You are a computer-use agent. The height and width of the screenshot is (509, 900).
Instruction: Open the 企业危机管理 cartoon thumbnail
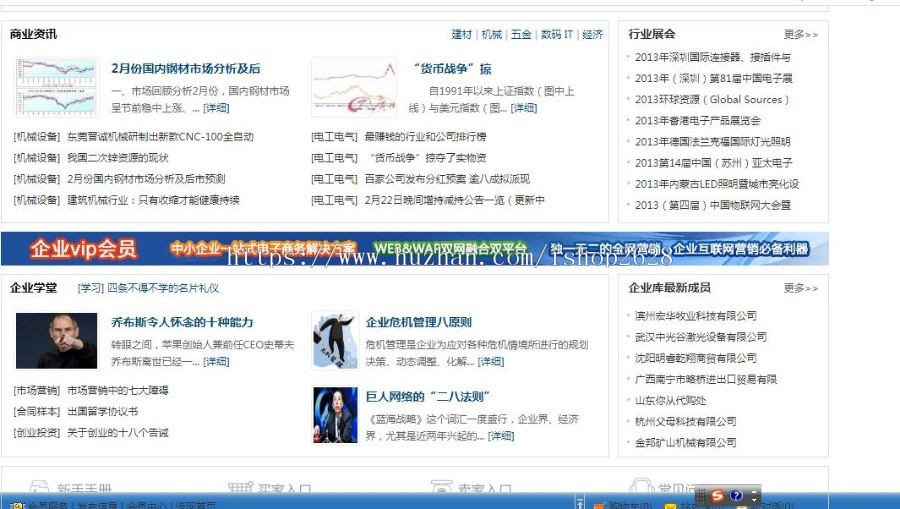pyautogui.click(x=335, y=340)
